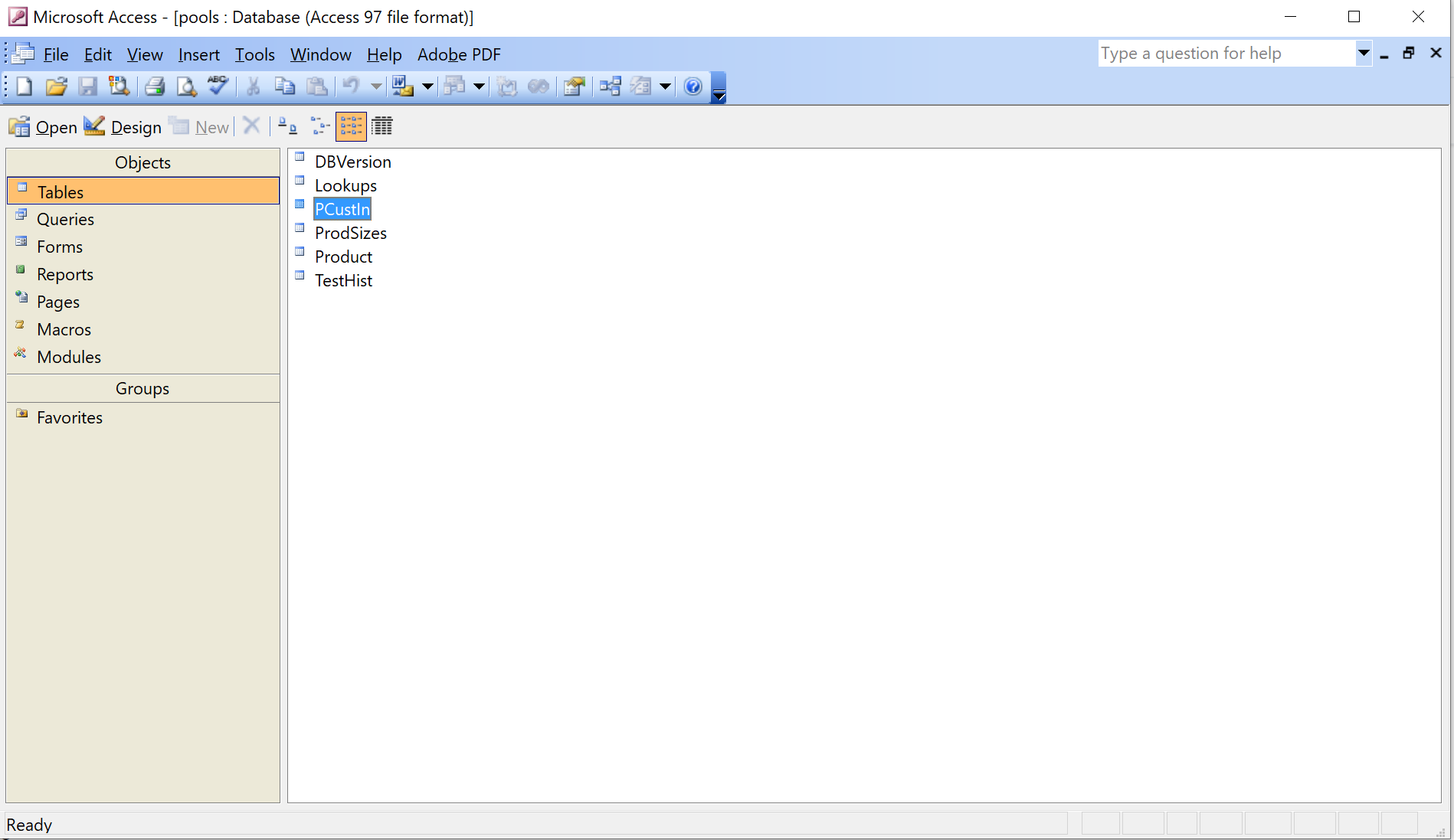Open Print Preview from the toolbar
The width and height of the screenshot is (1454, 840).
tap(186, 87)
